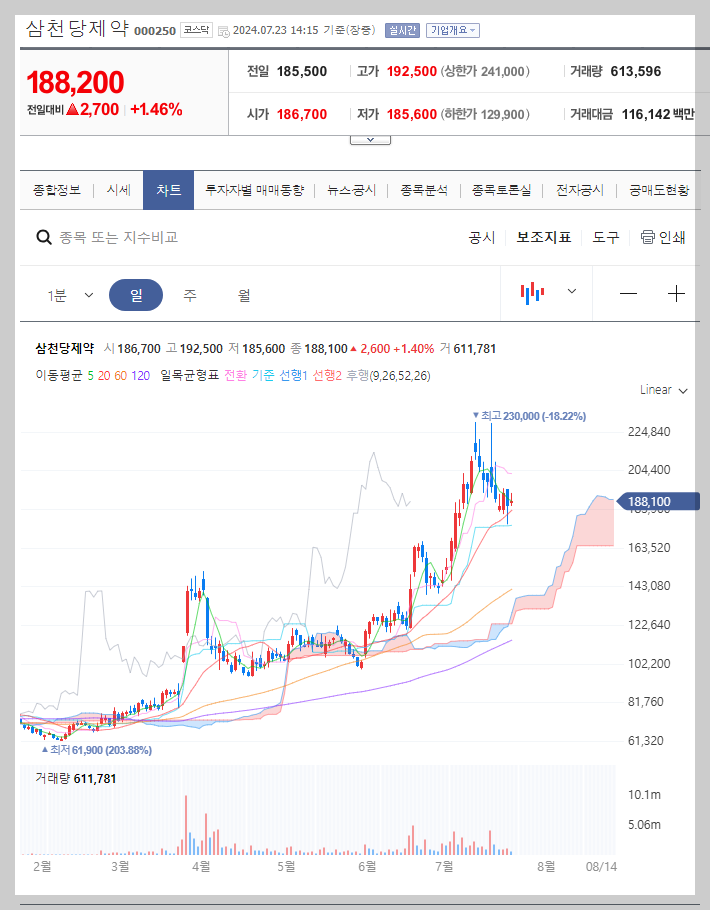The image size is (710, 910).
Task: Click the 삼천당제약 stock name heading
Action: [77, 28]
